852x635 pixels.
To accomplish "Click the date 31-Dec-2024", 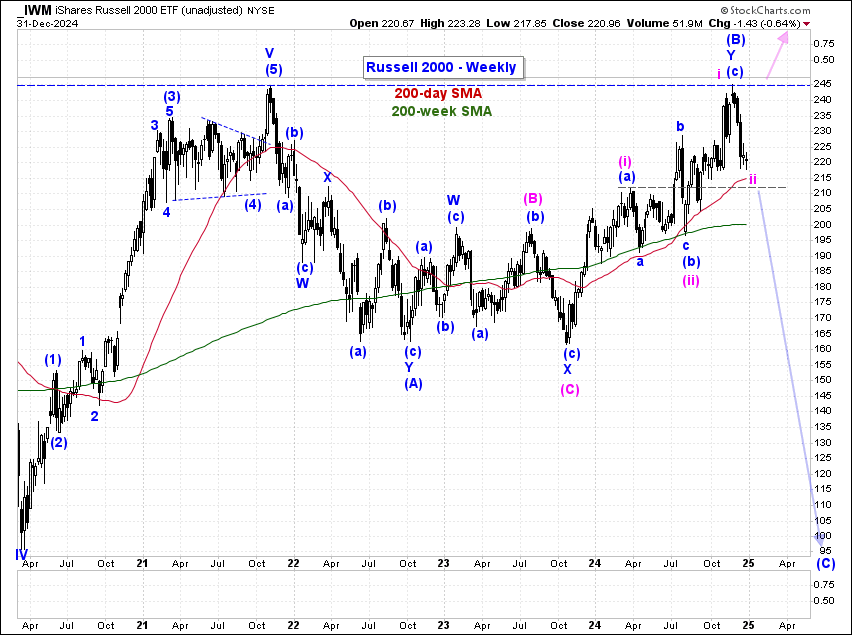I will click(47, 23).
